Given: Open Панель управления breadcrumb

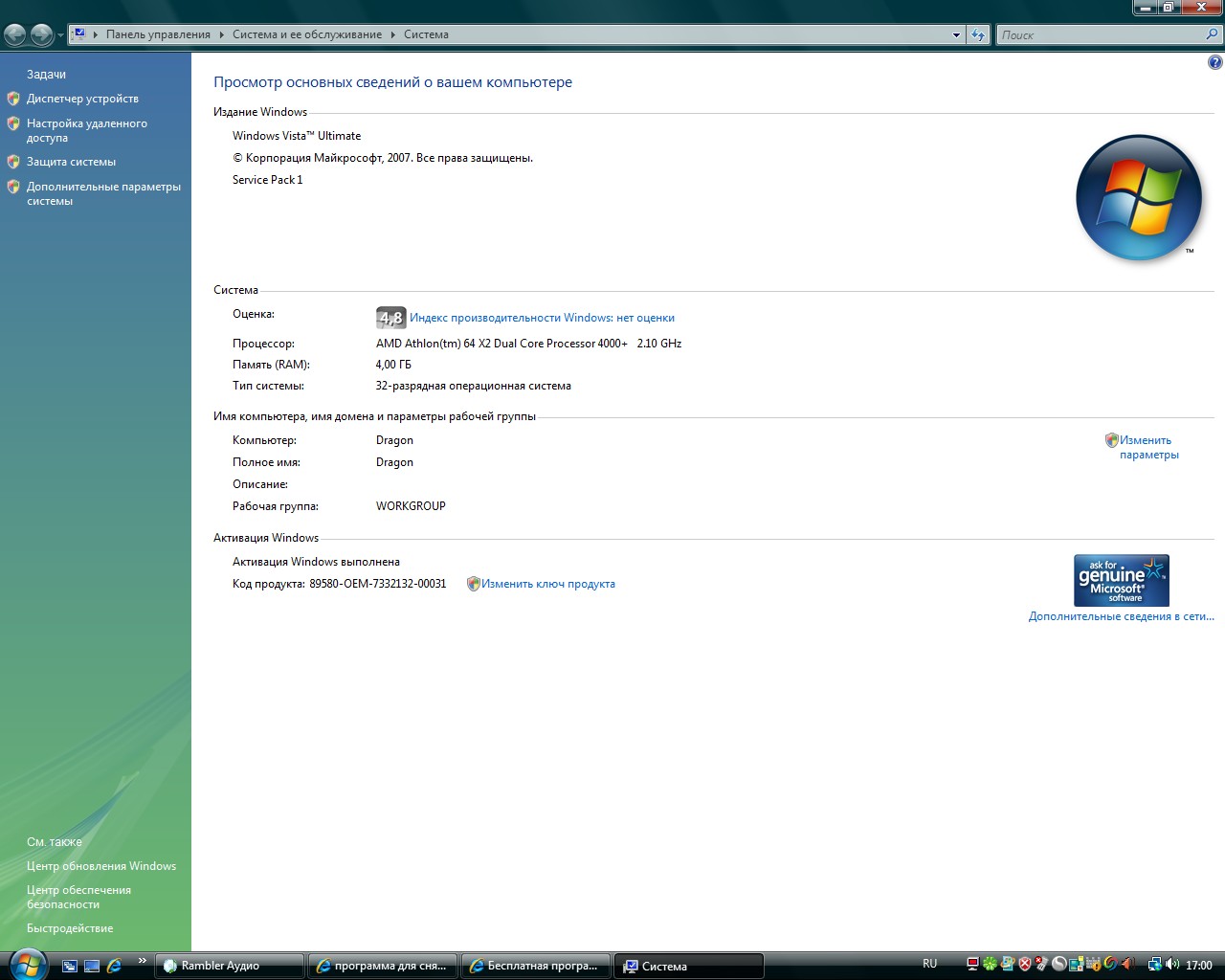Looking at the screenshot, I should 158,34.
